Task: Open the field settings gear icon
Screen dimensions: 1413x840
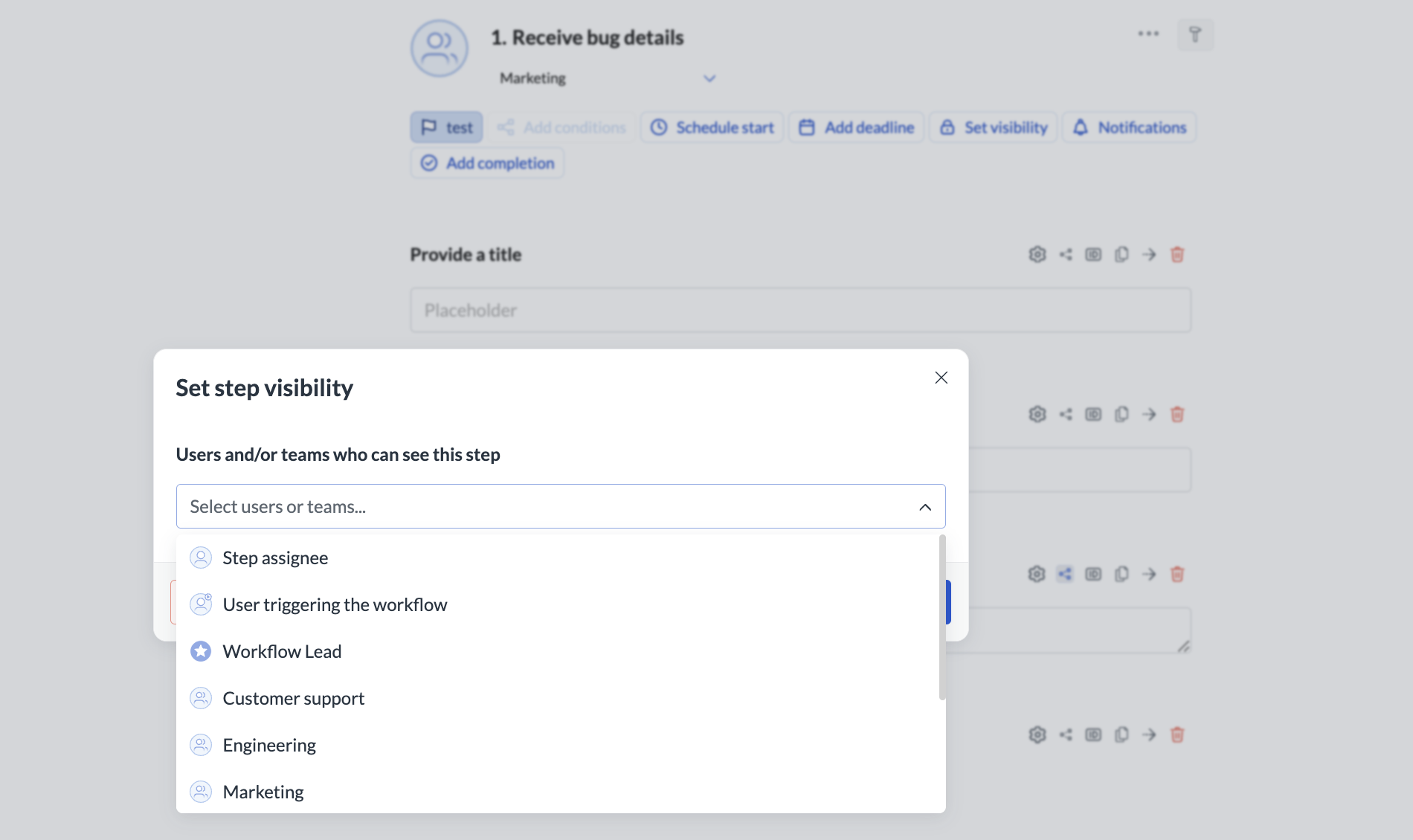Action: coord(1037,253)
